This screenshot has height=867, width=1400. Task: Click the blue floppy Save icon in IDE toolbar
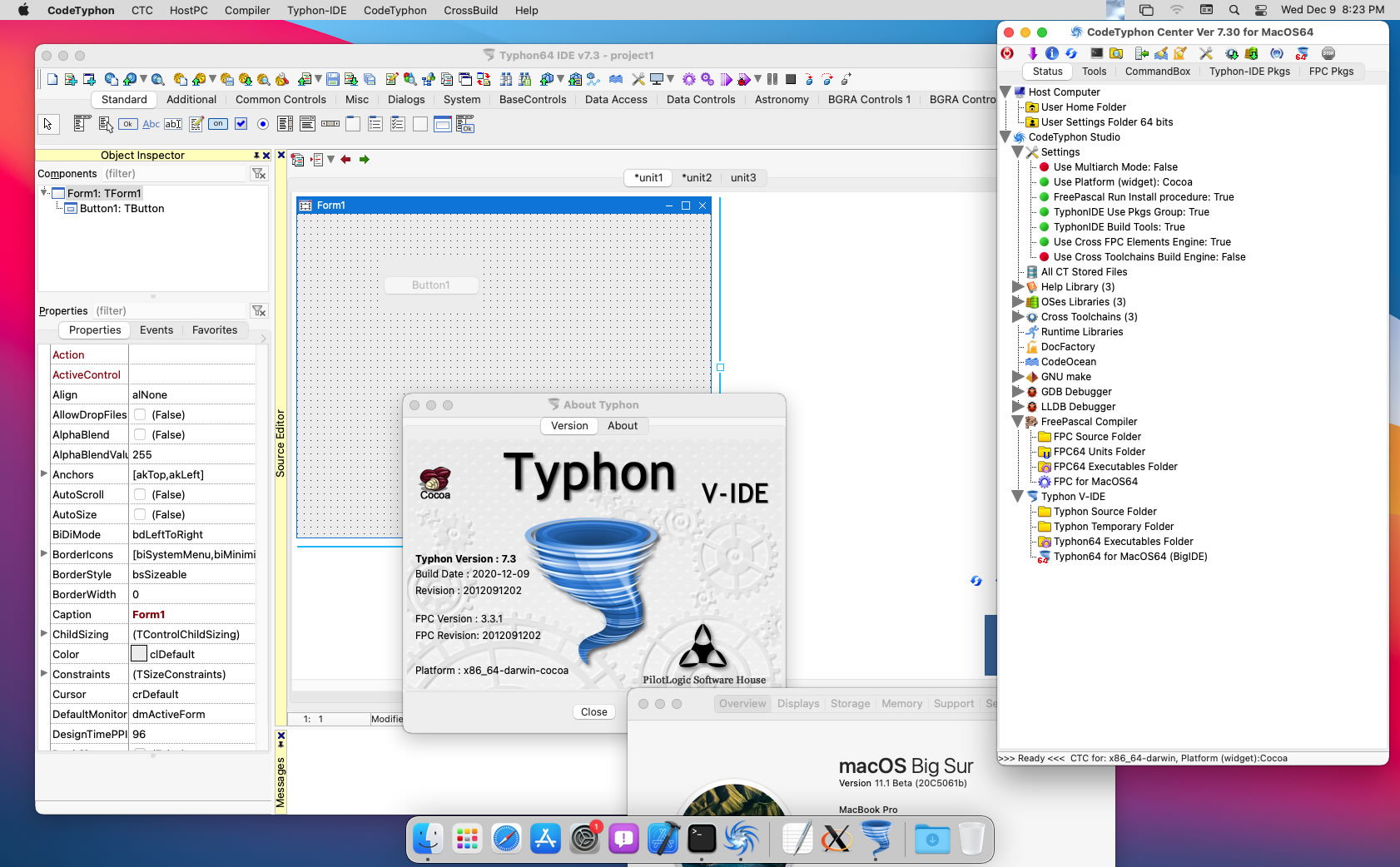pyautogui.click(x=333, y=79)
